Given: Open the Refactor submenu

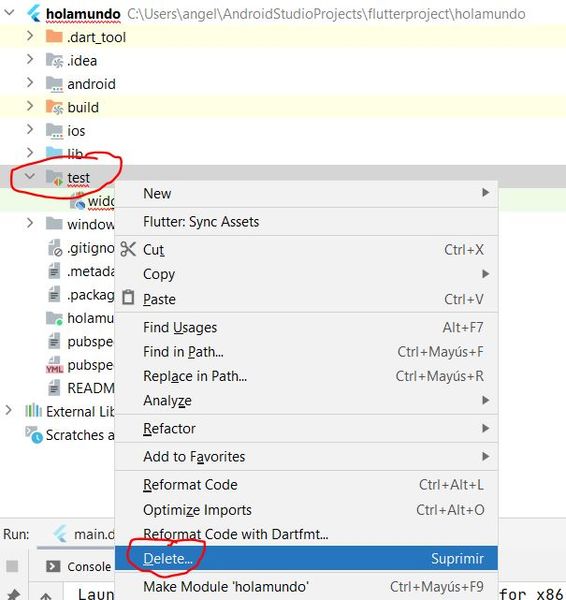Looking at the screenshot, I should 306,429.
